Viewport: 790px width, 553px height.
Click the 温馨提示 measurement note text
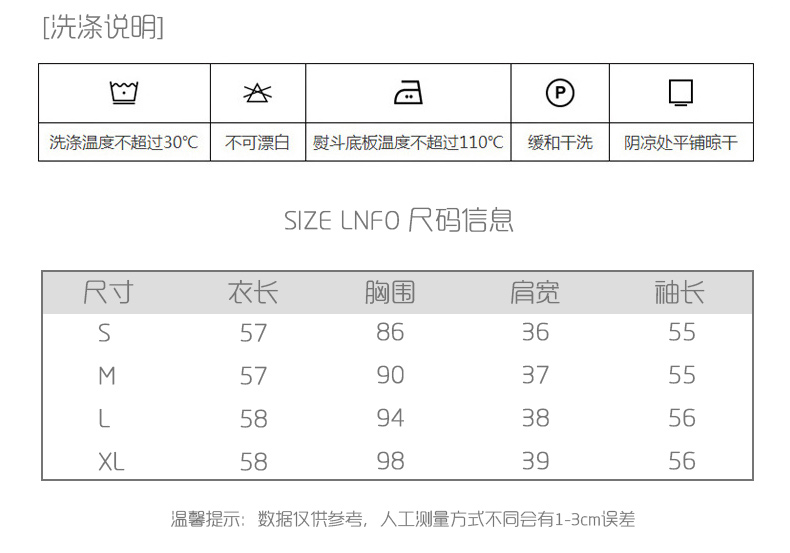[402, 519]
